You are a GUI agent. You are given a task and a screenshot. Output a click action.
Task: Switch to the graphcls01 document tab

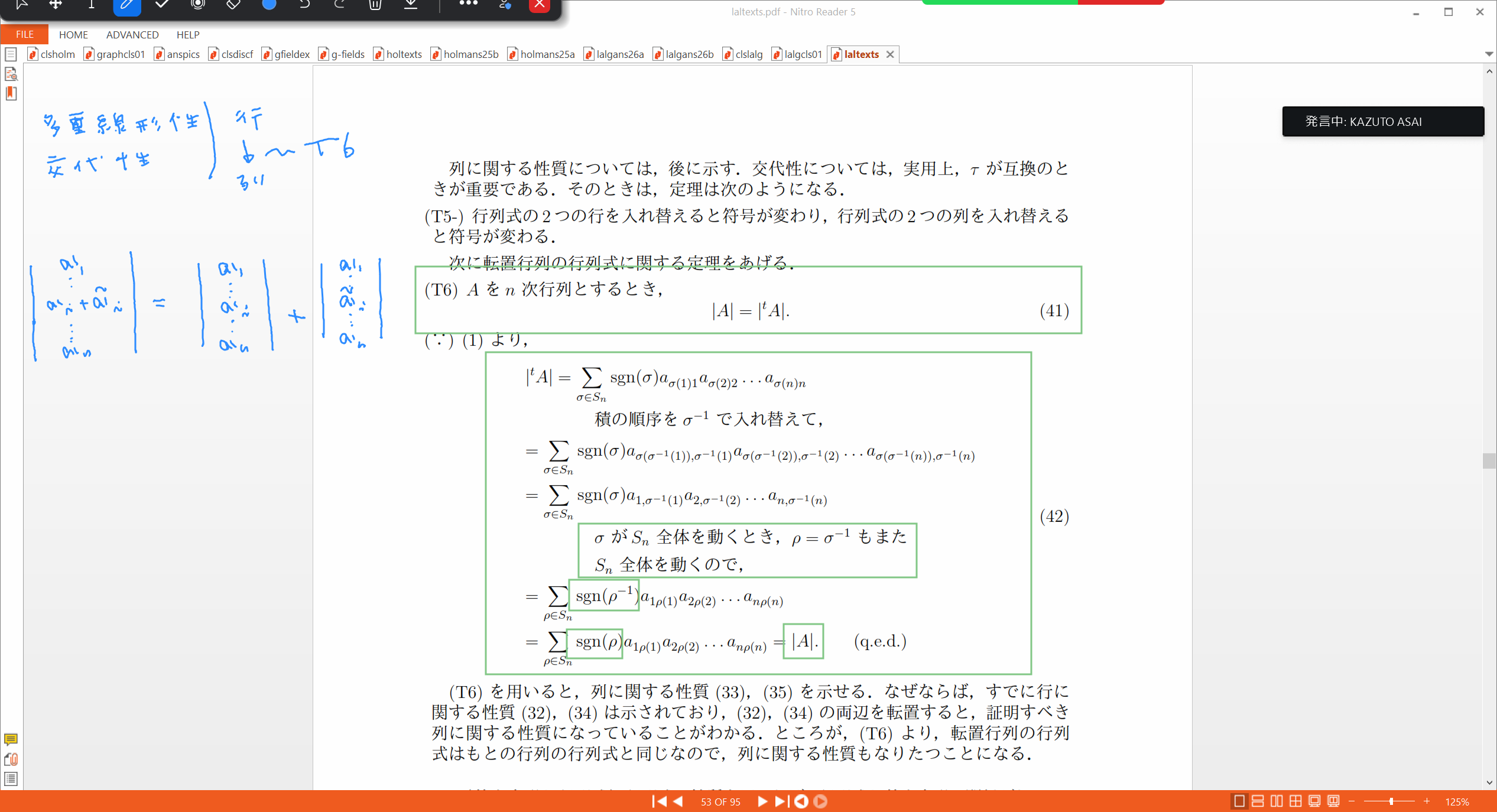coord(115,54)
